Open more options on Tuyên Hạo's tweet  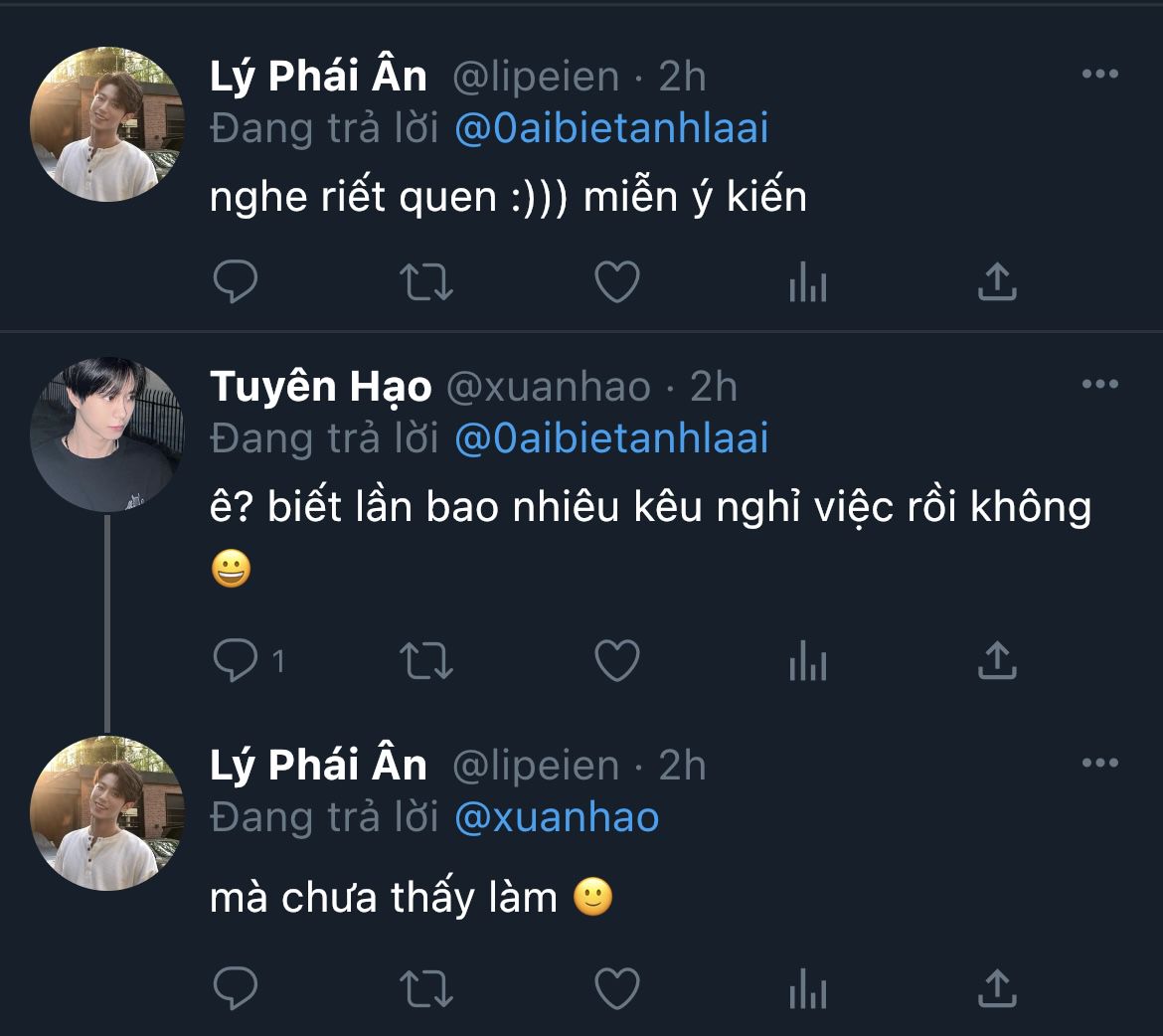pyautogui.click(x=1099, y=385)
